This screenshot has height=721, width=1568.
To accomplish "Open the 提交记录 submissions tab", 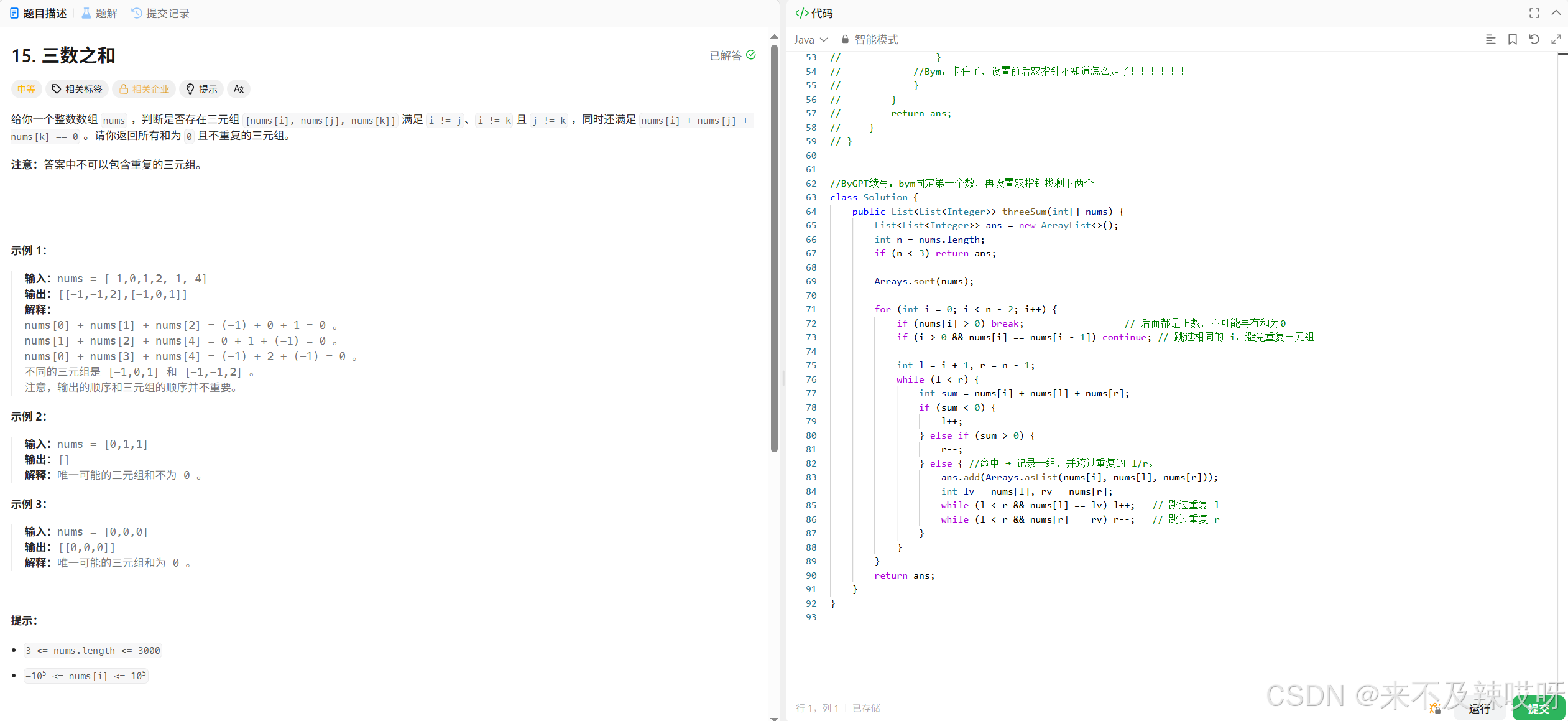I will tap(160, 13).
